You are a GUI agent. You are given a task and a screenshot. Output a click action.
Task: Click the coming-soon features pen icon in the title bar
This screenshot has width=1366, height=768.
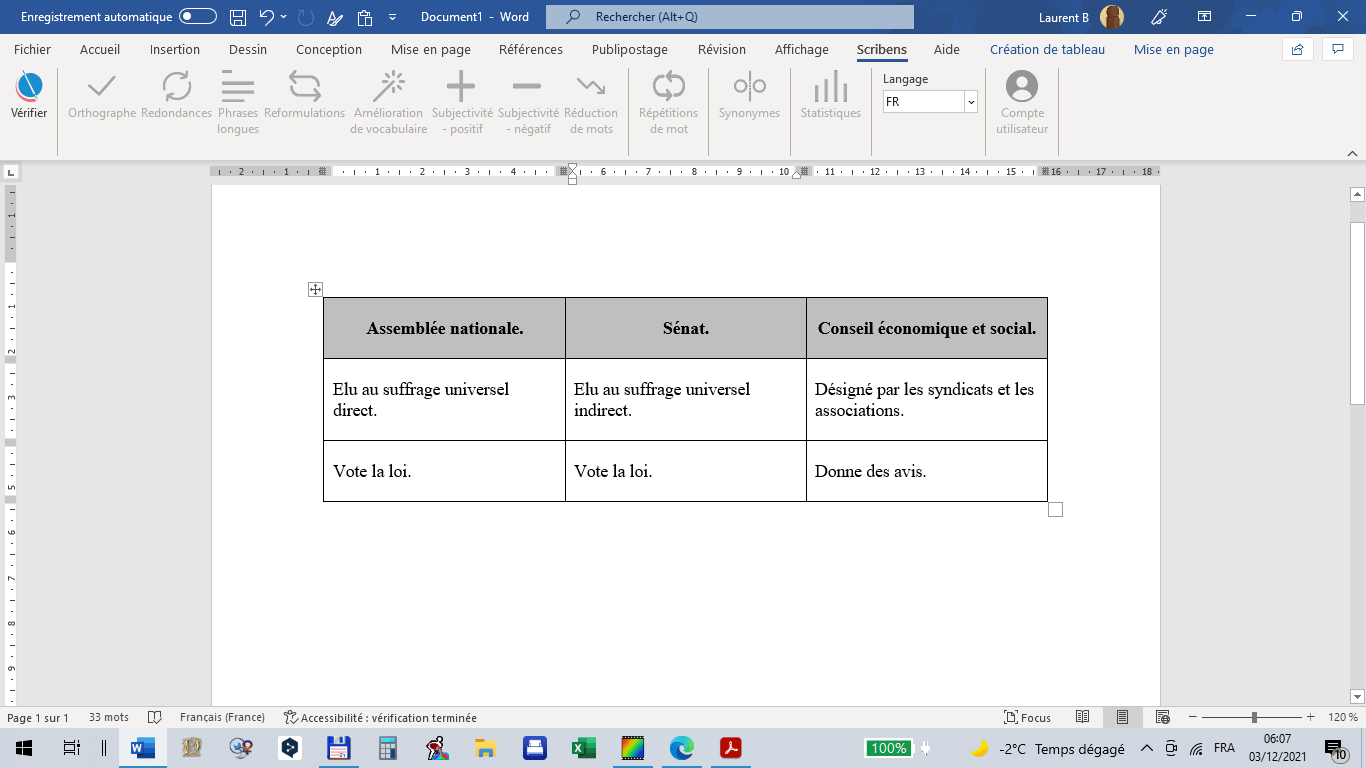coord(1159,17)
